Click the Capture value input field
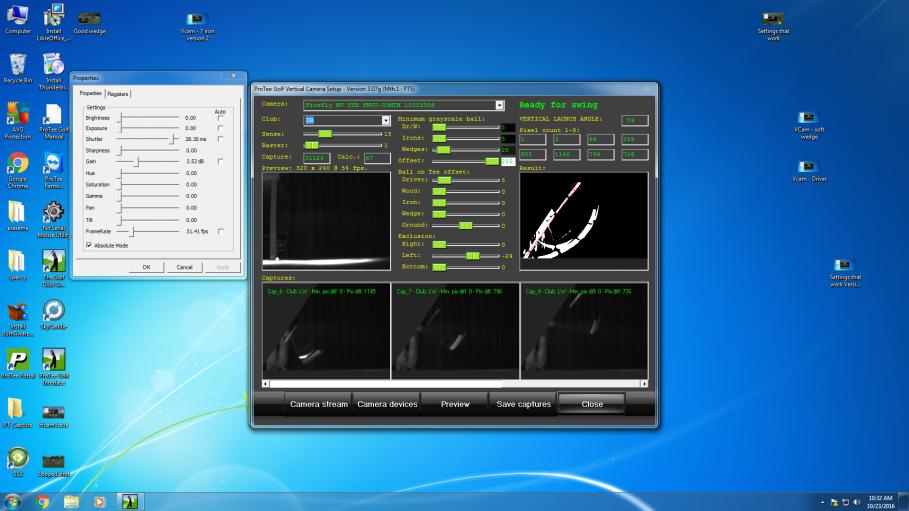909x511 pixels. point(317,158)
